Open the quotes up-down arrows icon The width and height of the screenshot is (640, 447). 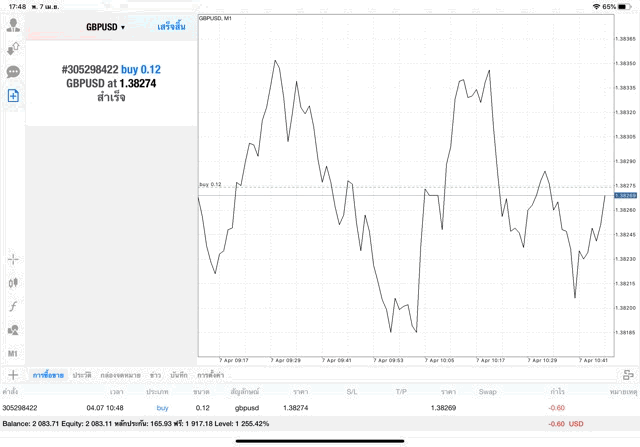13,49
